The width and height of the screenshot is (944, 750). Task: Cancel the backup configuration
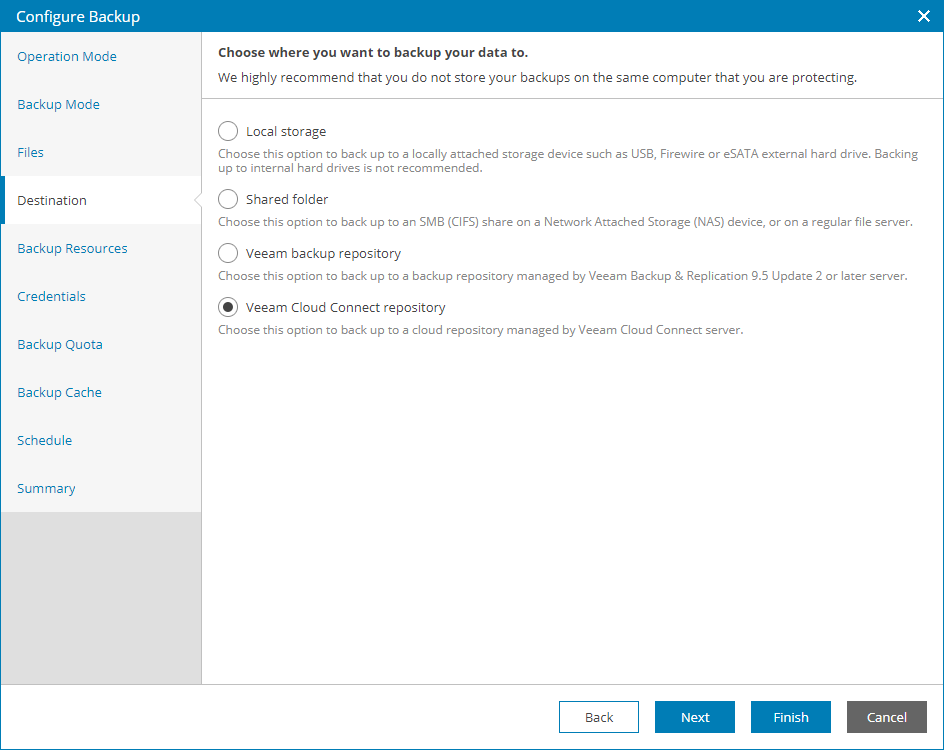887,717
